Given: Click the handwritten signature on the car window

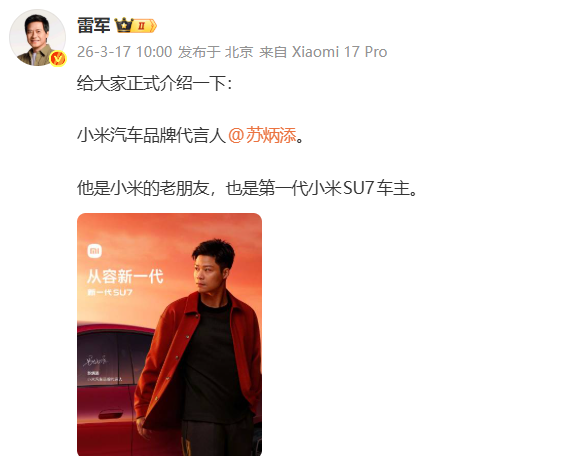Looking at the screenshot, I should [96, 360].
